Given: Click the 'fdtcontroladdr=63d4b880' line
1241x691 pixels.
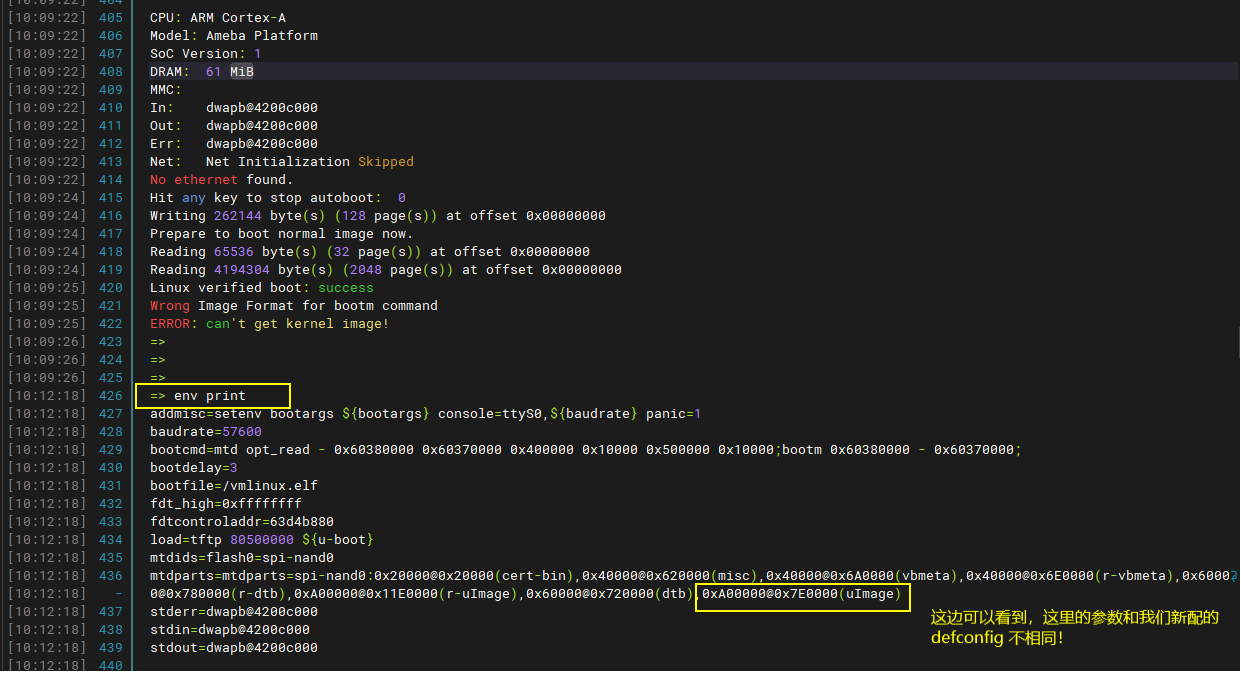Looking at the screenshot, I should click(241, 522).
